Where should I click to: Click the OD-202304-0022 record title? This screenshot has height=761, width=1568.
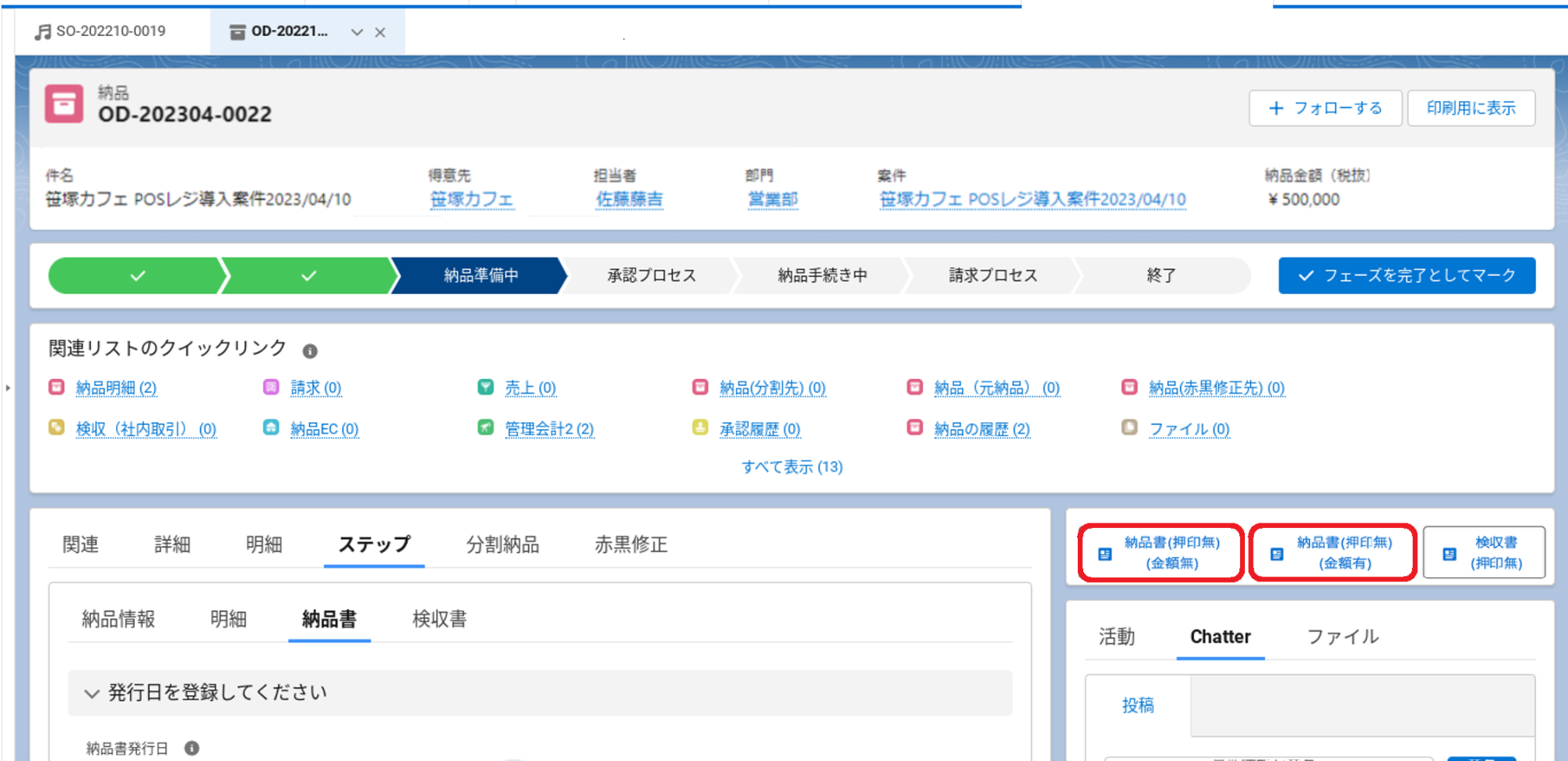[x=185, y=115]
